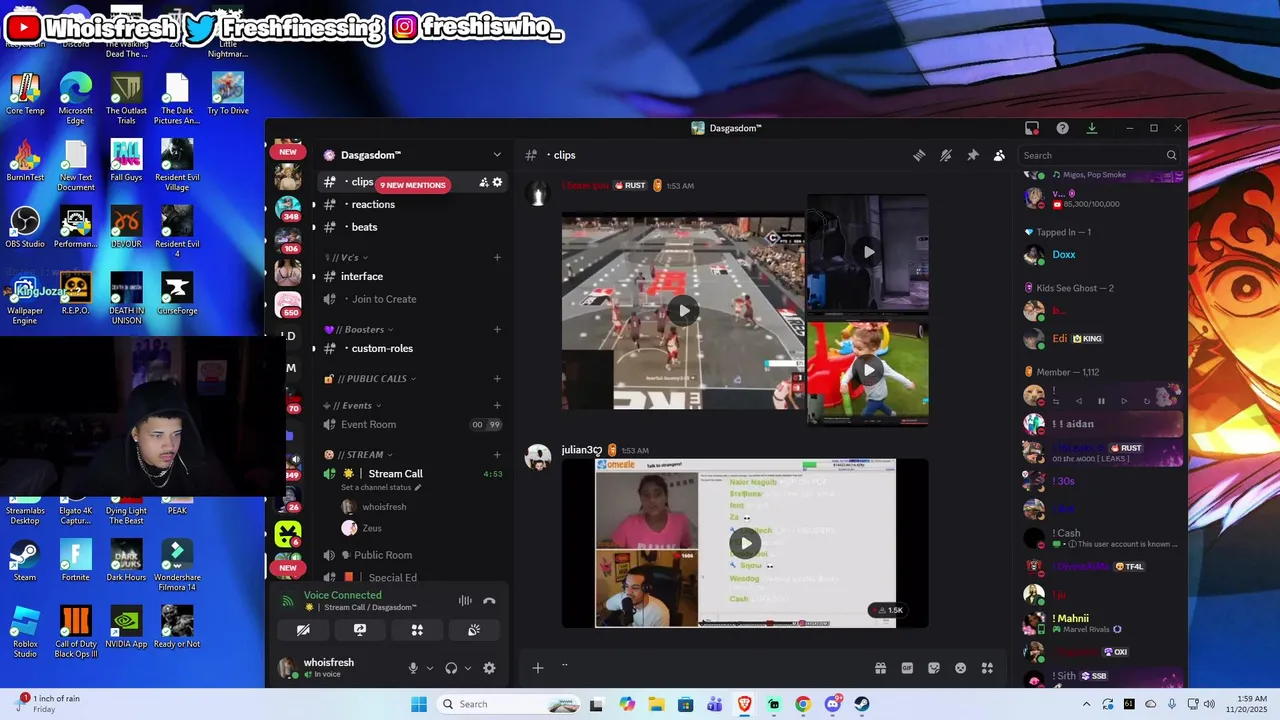
Task: Open Steam icon on desktop
Action: click(25, 560)
